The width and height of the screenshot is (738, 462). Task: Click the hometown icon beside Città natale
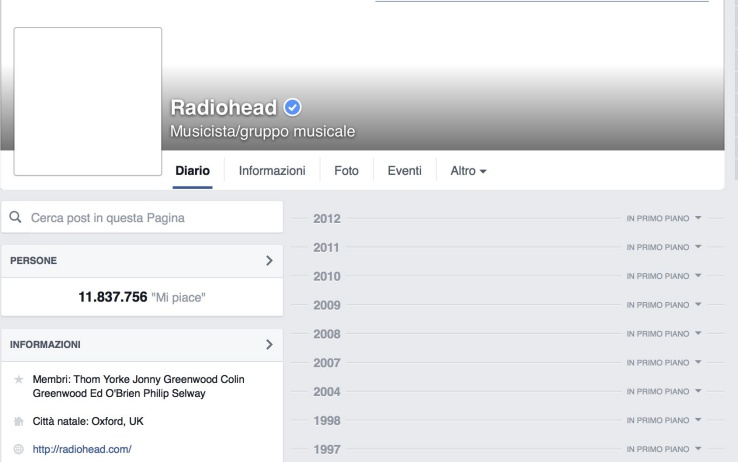pos(18,421)
